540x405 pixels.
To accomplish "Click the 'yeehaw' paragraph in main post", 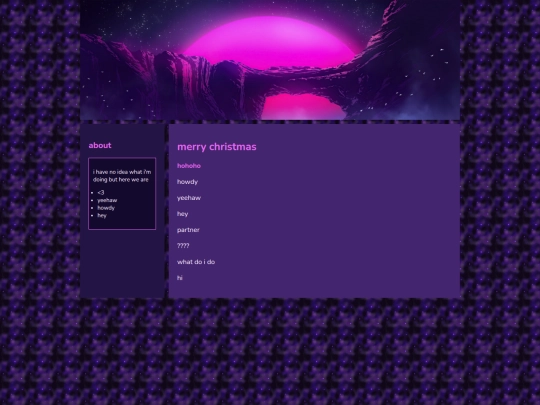I will [189, 198].
